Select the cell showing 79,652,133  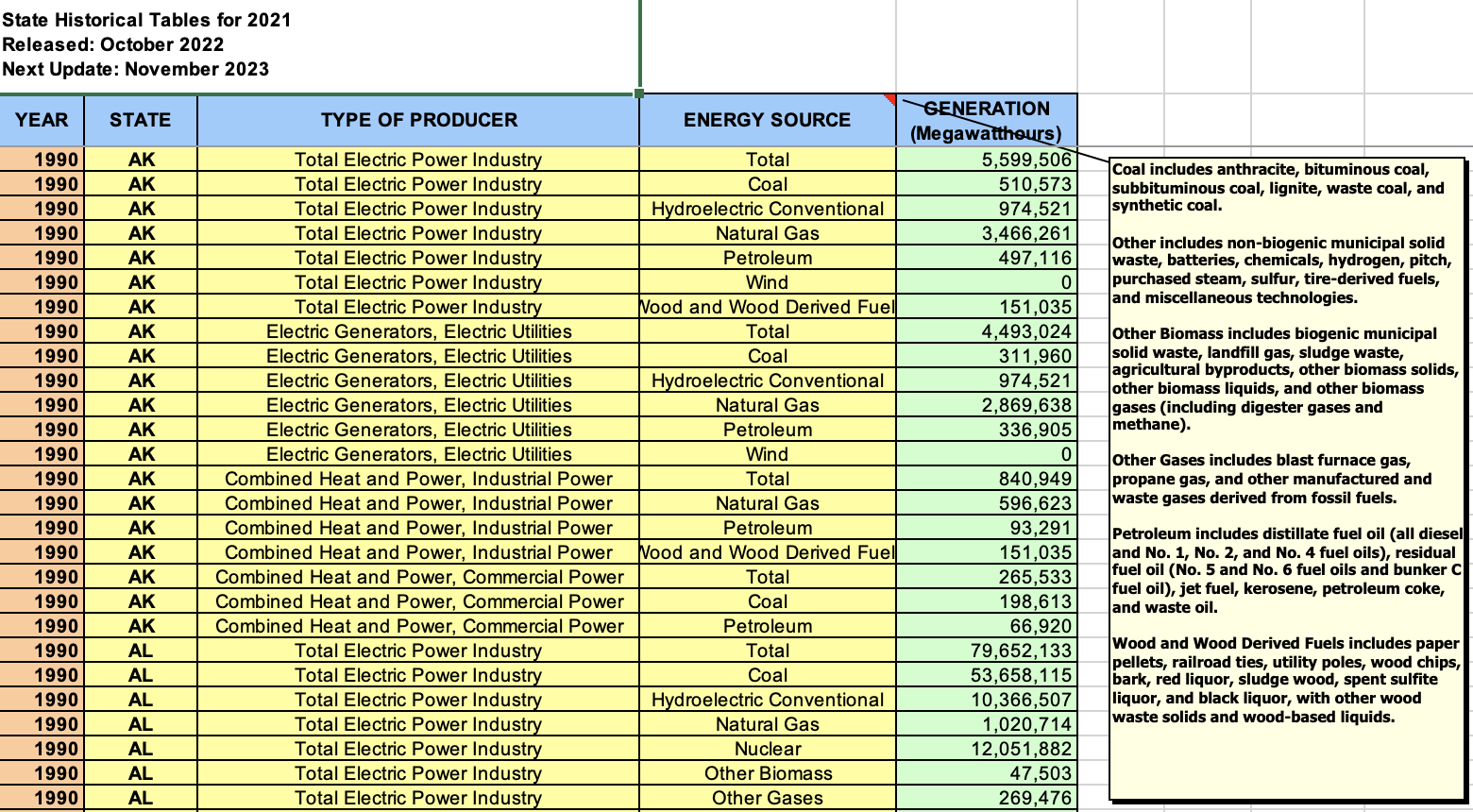(x=986, y=651)
